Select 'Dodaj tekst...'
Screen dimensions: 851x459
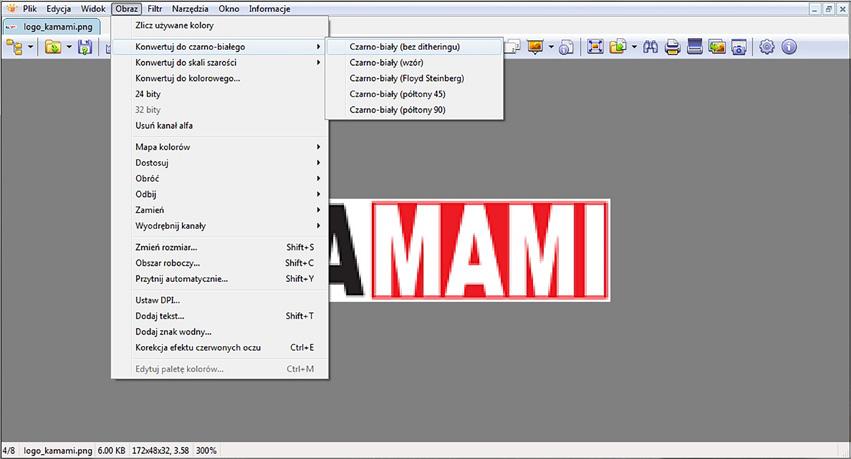(x=220, y=316)
